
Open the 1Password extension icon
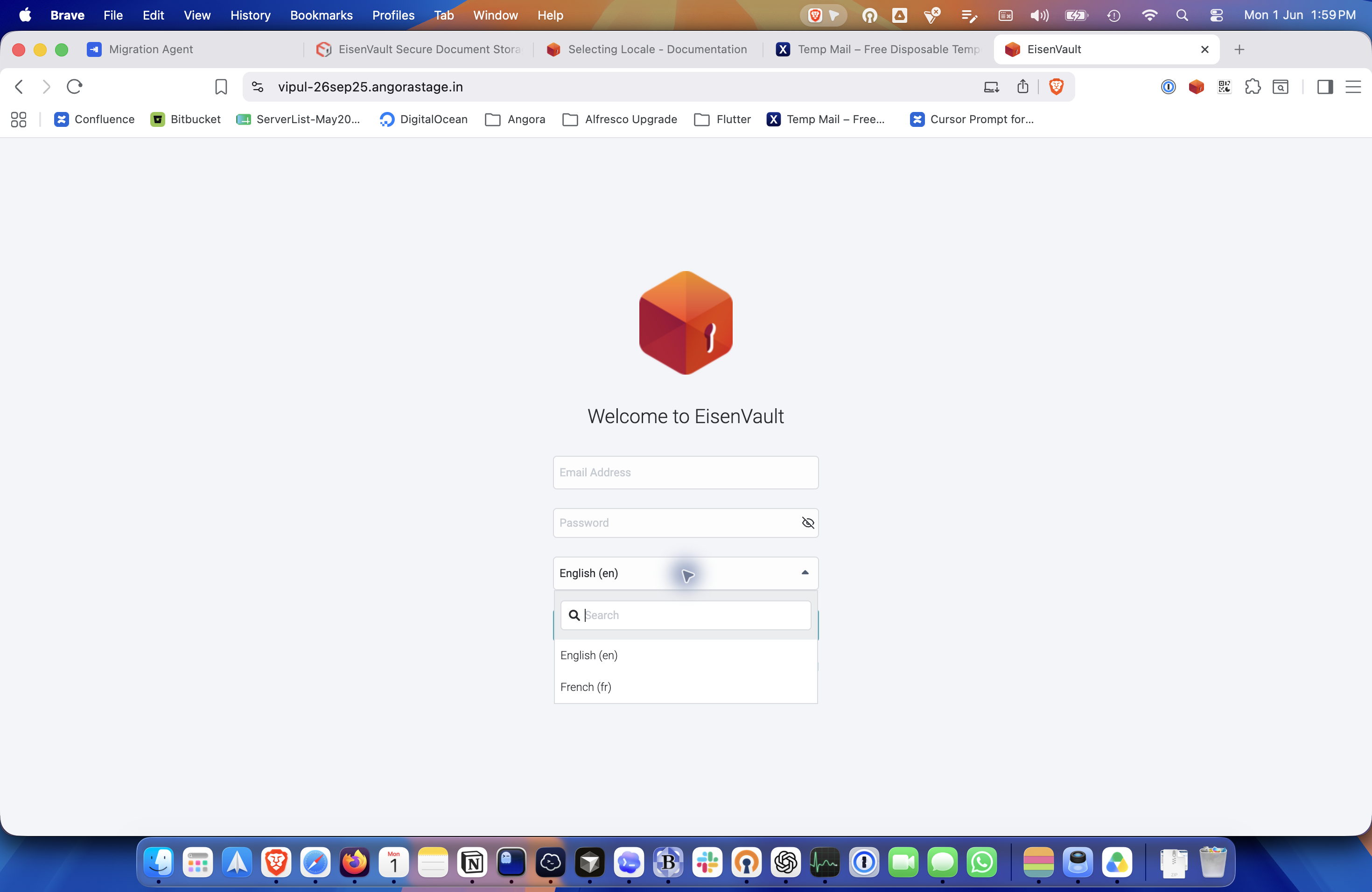pos(1168,86)
